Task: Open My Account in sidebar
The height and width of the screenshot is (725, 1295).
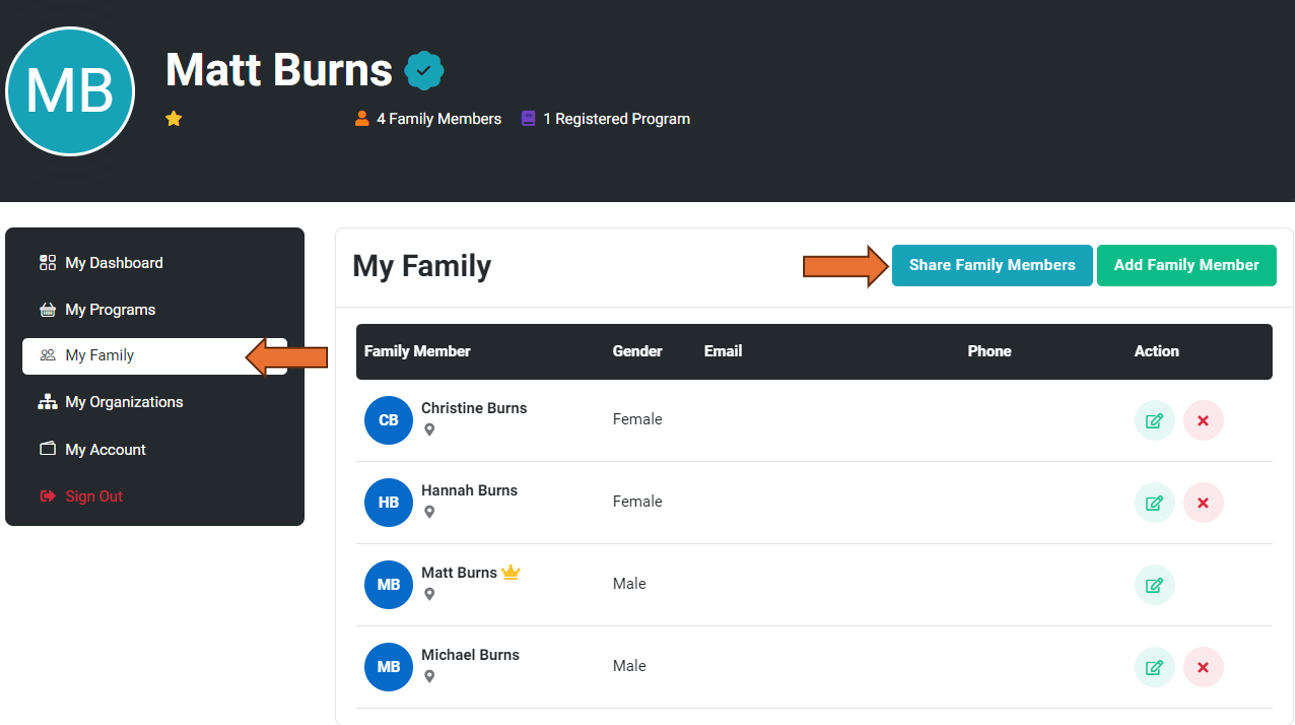Action: point(155,450)
